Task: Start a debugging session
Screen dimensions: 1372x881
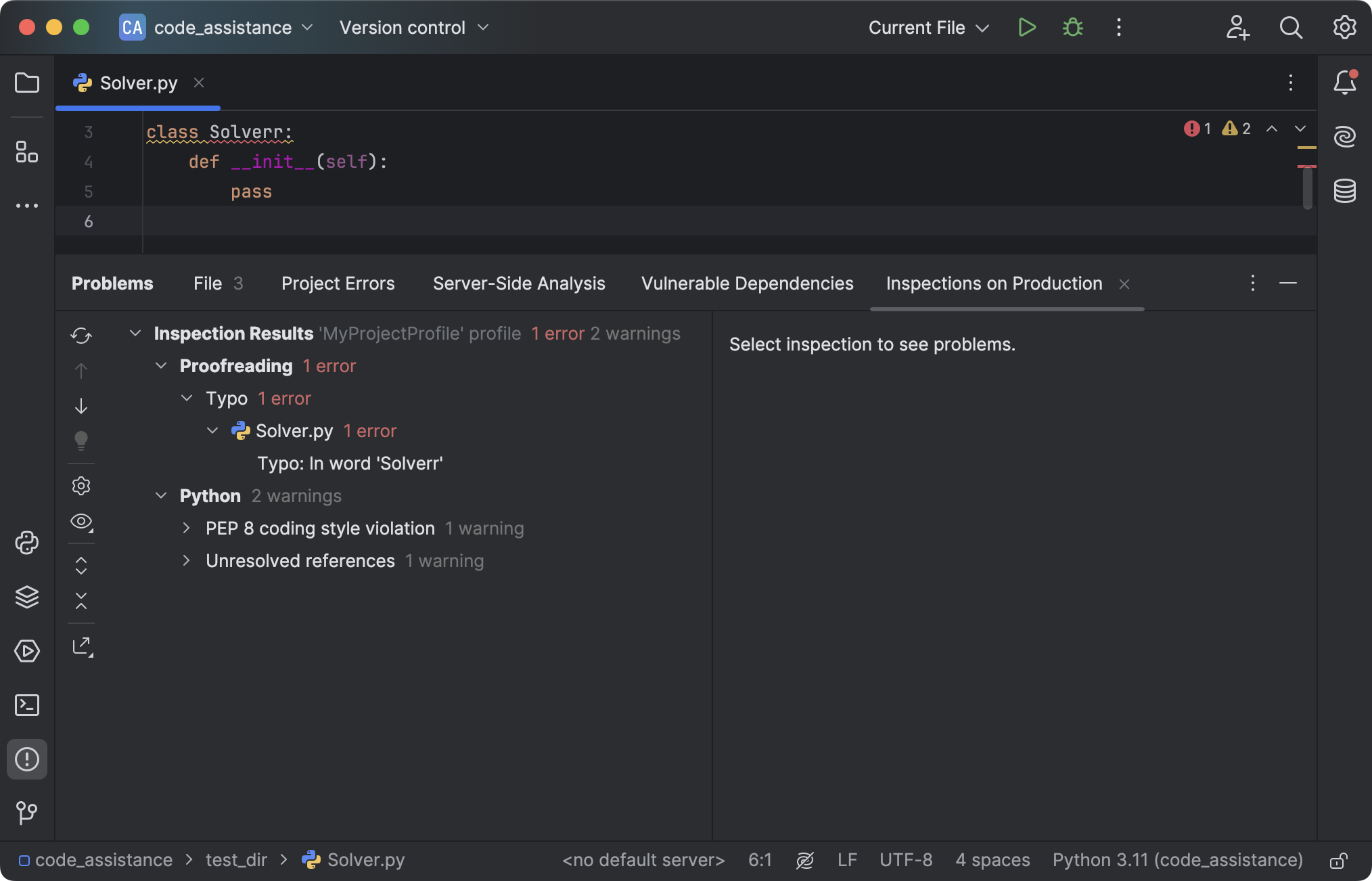Action: pyautogui.click(x=1072, y=27)
